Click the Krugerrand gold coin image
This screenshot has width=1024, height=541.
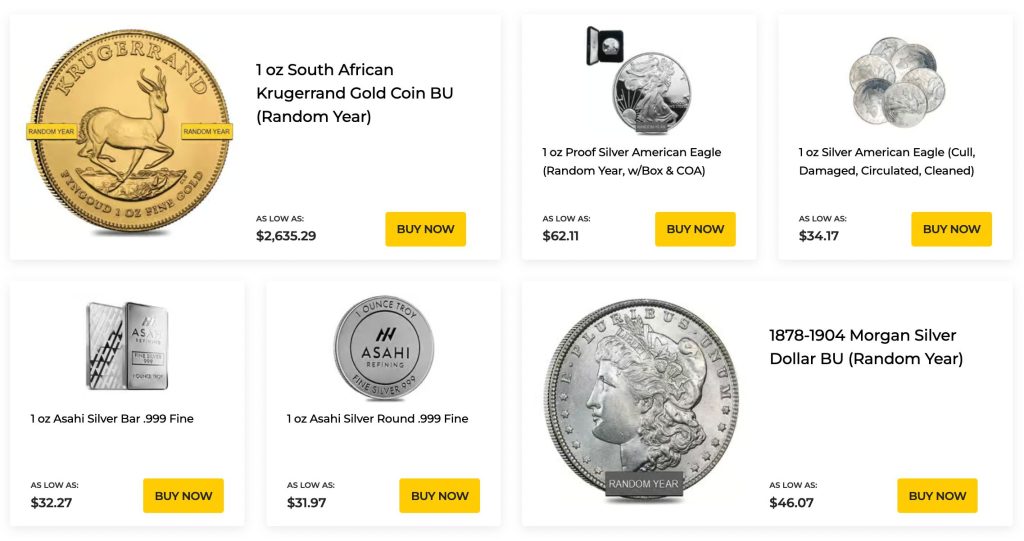(129, 133)
